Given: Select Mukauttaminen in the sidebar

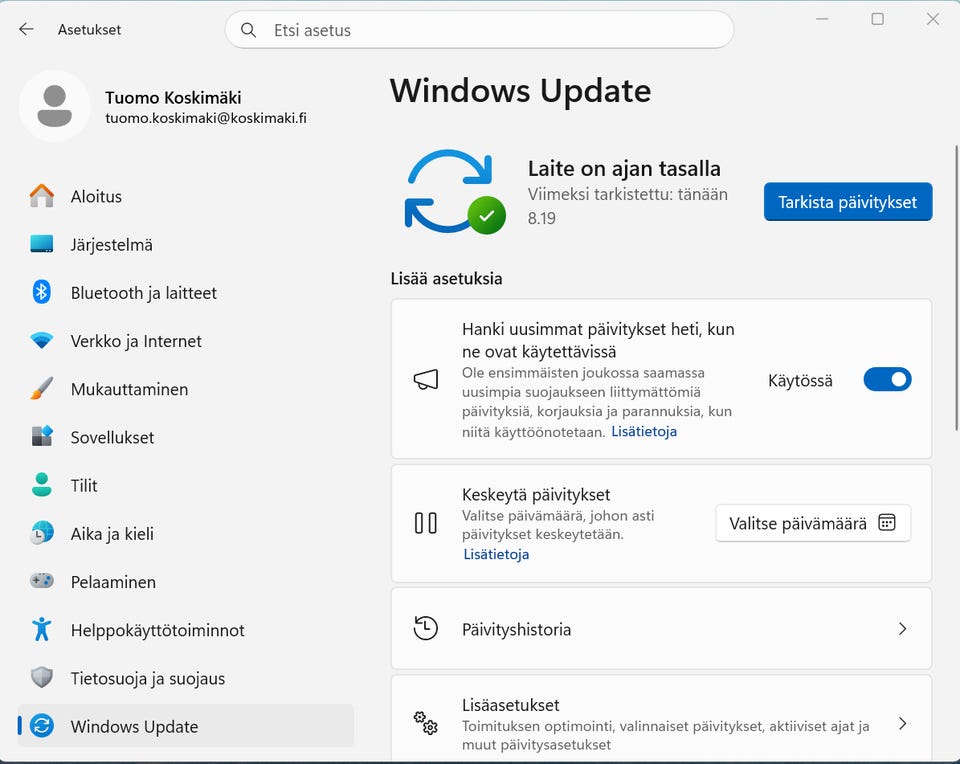Looking at the screenshot, I should tap(186, 389).
